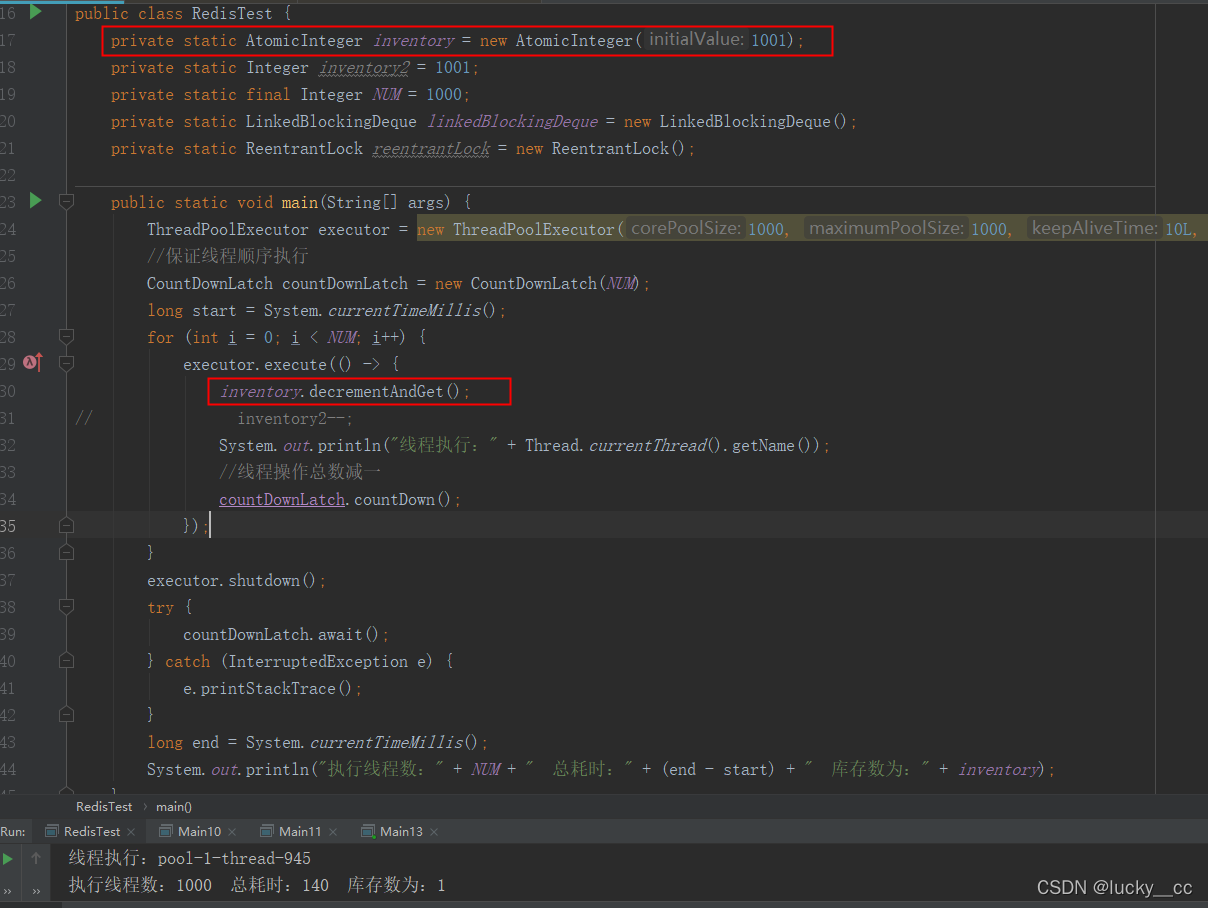Viewport: 1208px width, 908px height.
Task: Click the underlined countDownLatch on line 34
Action: tap(282, 499)
